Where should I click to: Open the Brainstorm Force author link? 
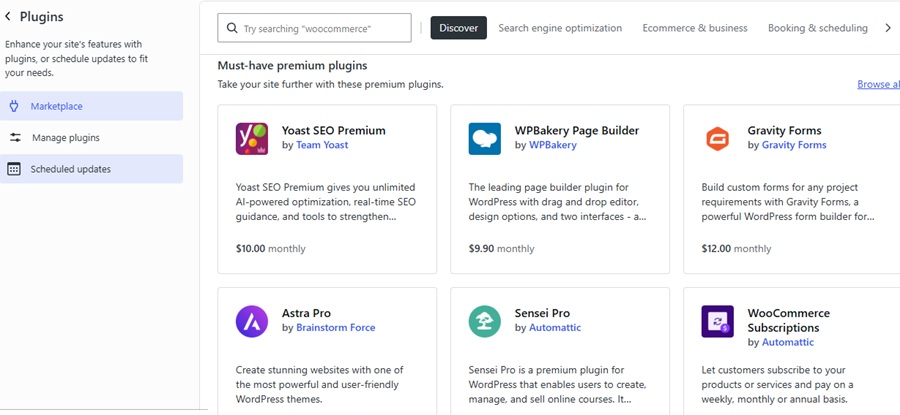(335, 328)
